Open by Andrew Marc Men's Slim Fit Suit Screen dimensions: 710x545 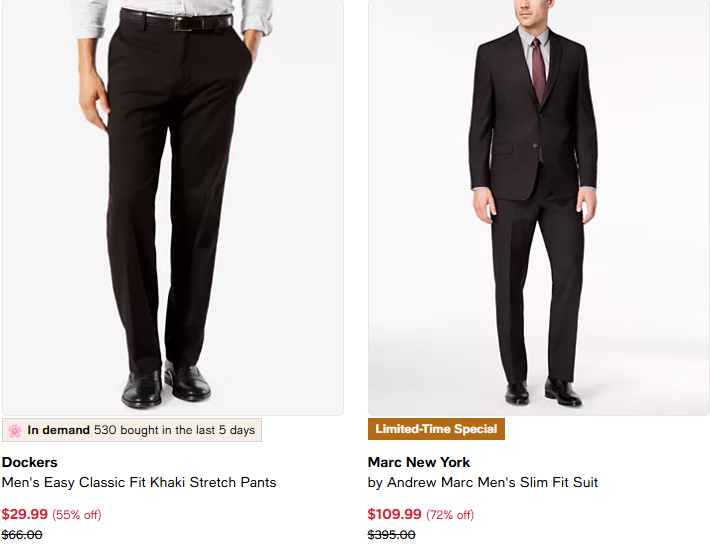(483, 483)
